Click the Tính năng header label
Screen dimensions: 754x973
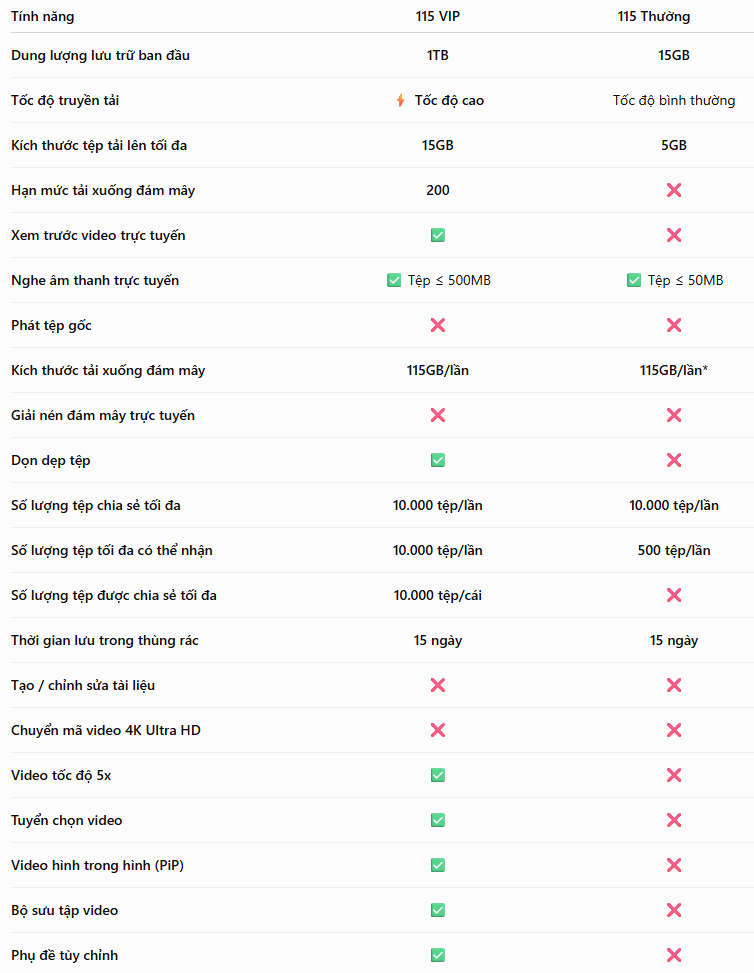click(x=42, y=16)
